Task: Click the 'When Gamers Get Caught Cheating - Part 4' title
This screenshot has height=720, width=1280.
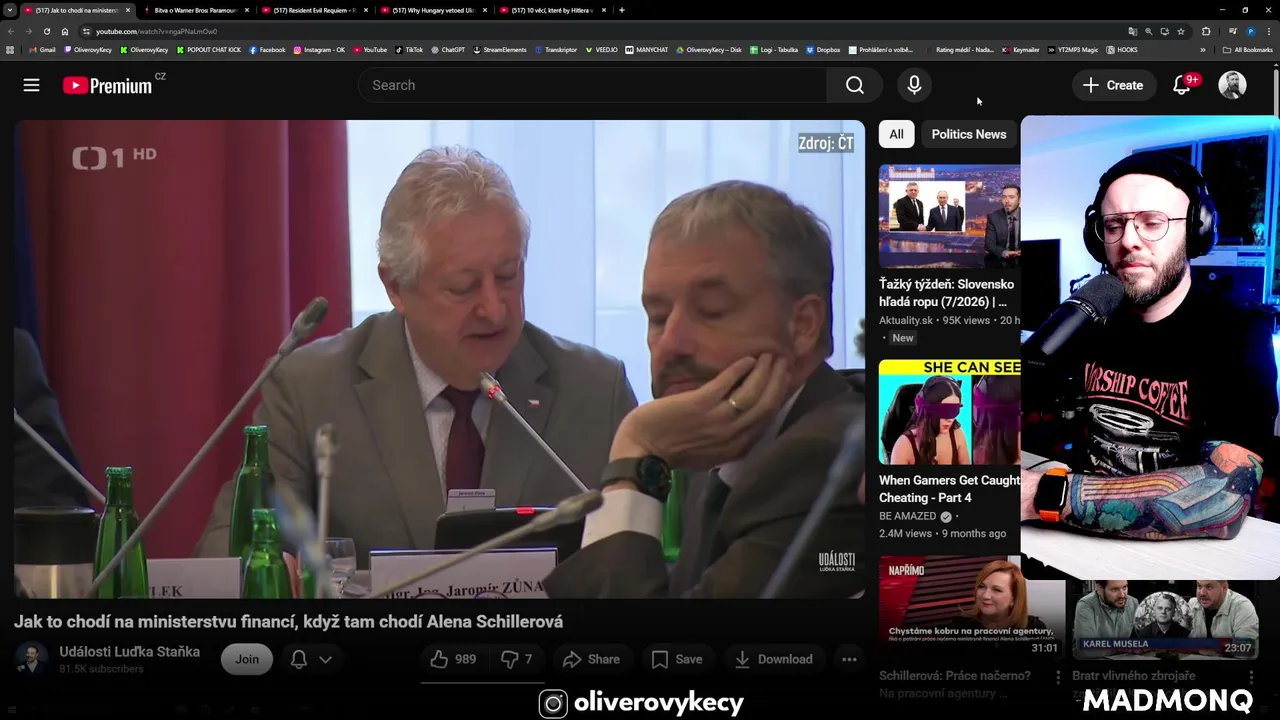Action: click(x=949, y=489)
